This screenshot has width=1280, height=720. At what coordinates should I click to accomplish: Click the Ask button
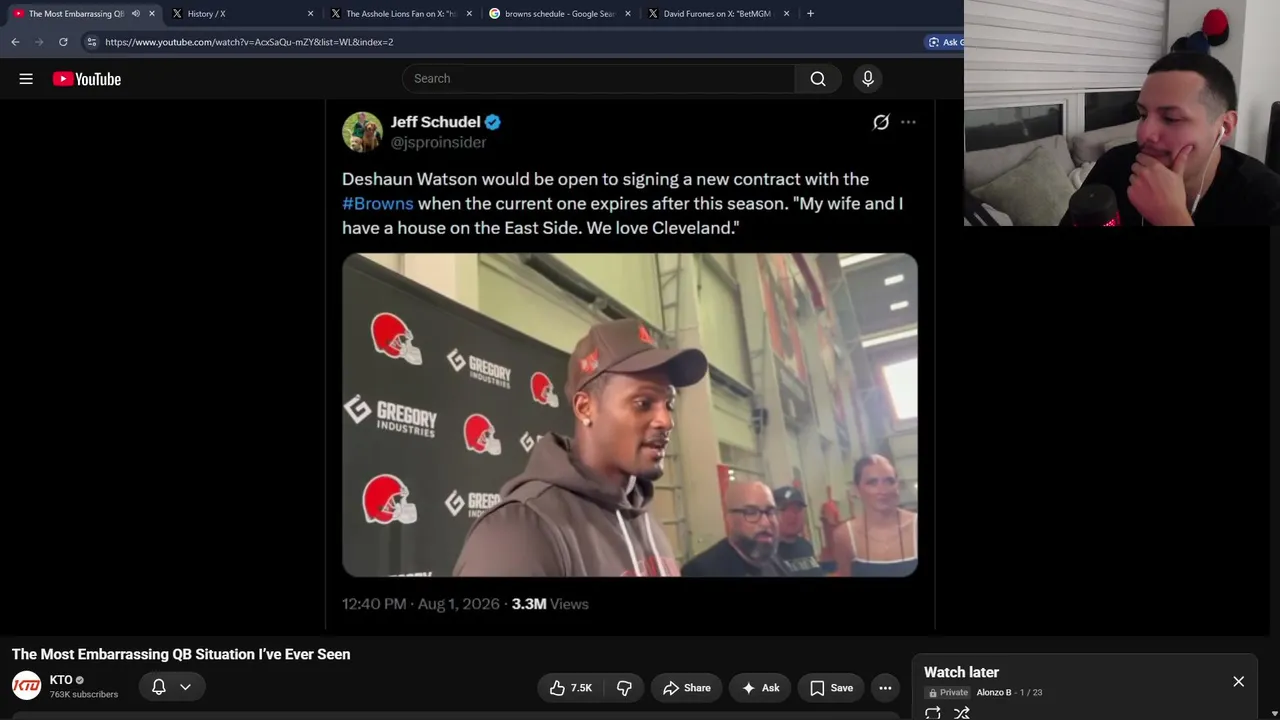761,687
